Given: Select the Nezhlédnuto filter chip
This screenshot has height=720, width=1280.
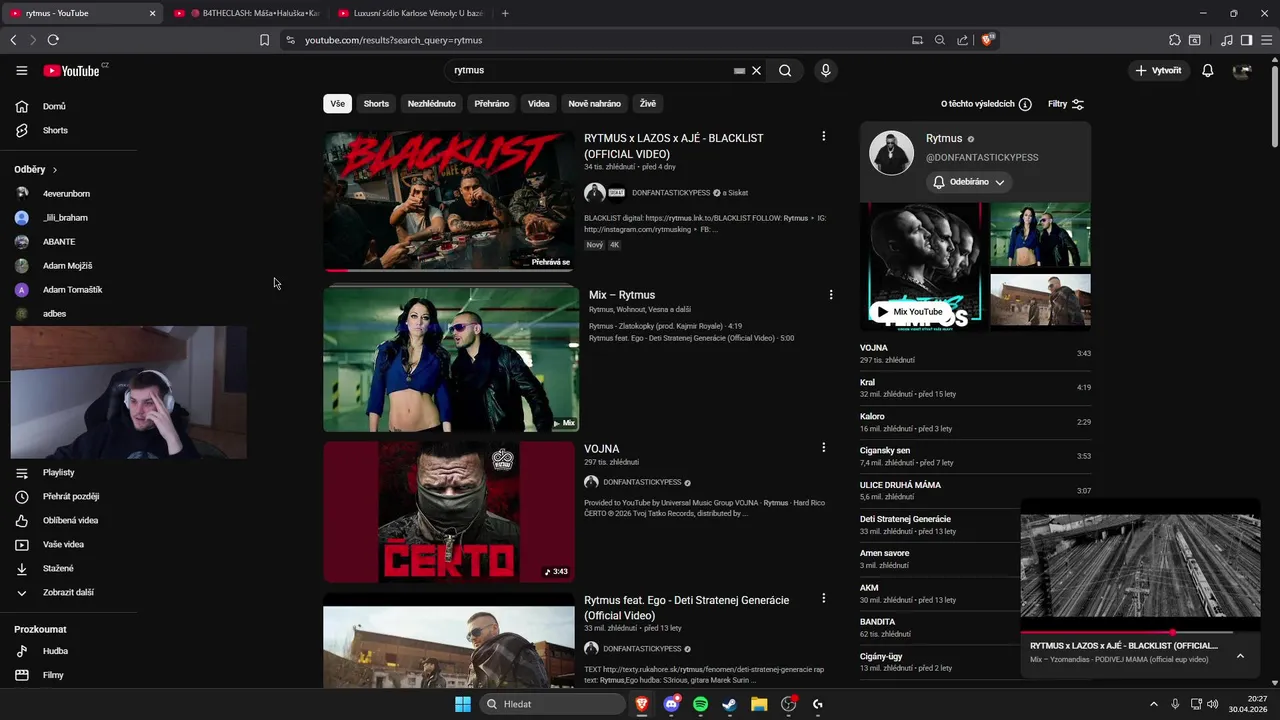Looking at the screenshot, I should pyautogui.click(x=432, y=104).
